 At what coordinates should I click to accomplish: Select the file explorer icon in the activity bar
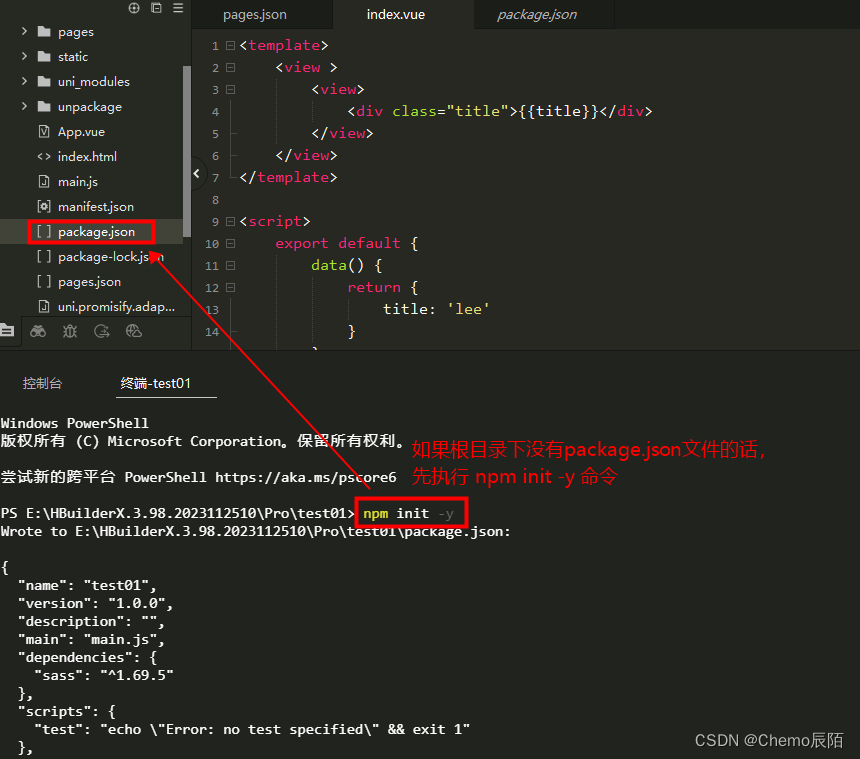click(9, 330)
